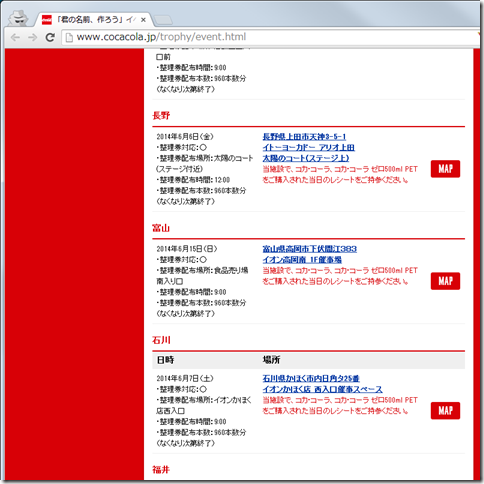Screen dimensions: 484x484
Task: Open link イトーヨーカドー アリオ上田
Action: pyautogui.click(x=308, y=147)
